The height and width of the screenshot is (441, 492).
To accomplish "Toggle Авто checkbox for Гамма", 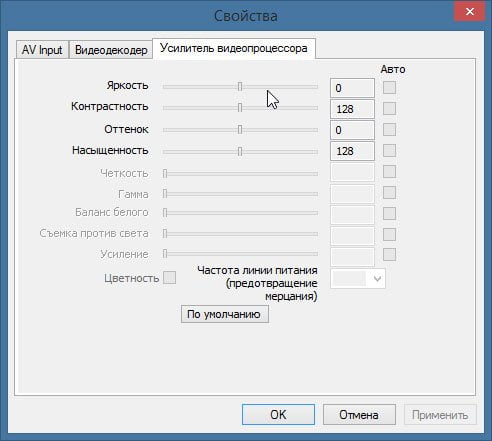I will click(x=389, y=193).
